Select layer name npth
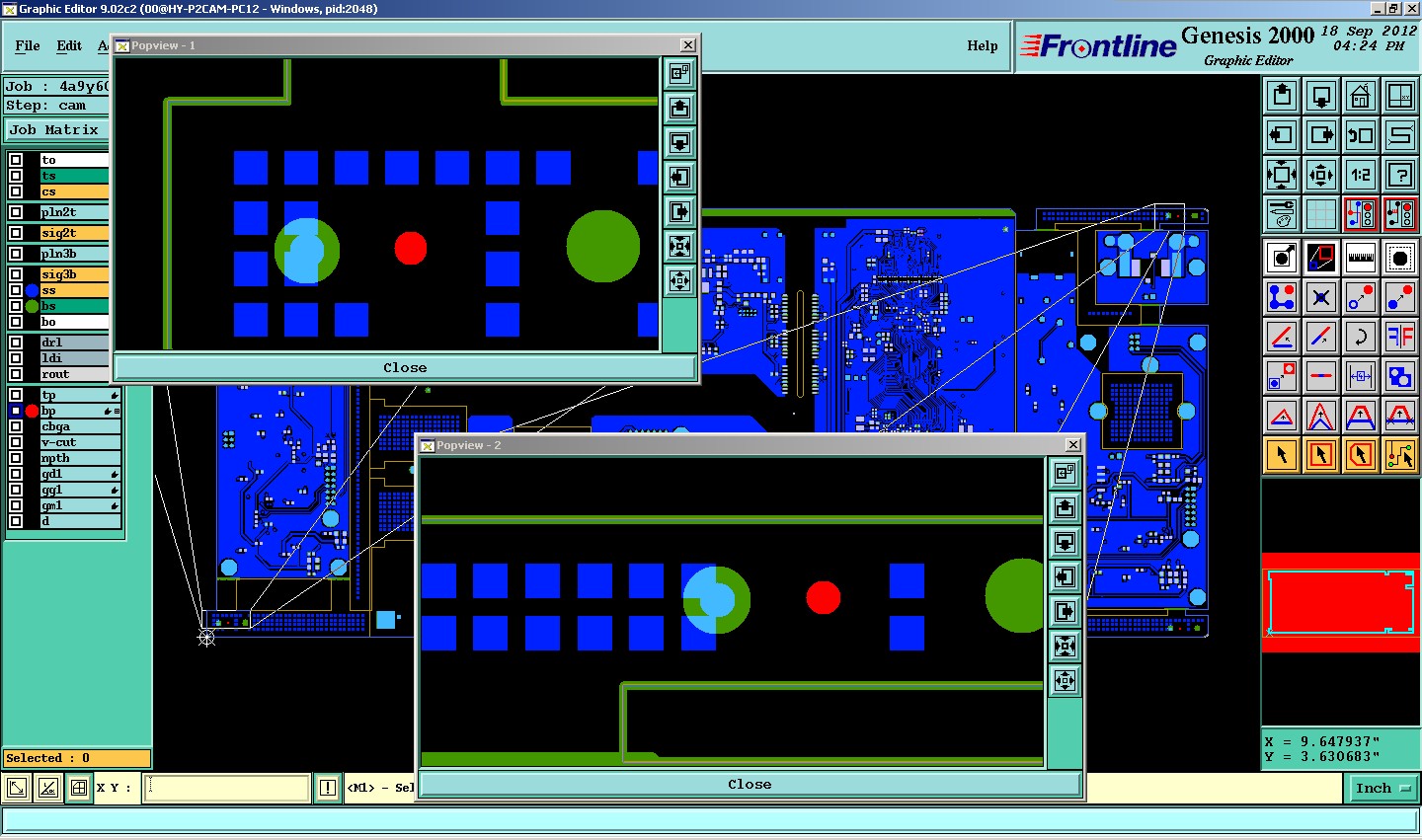Viewport: 1422px width, 840px height. click(80, 458)
